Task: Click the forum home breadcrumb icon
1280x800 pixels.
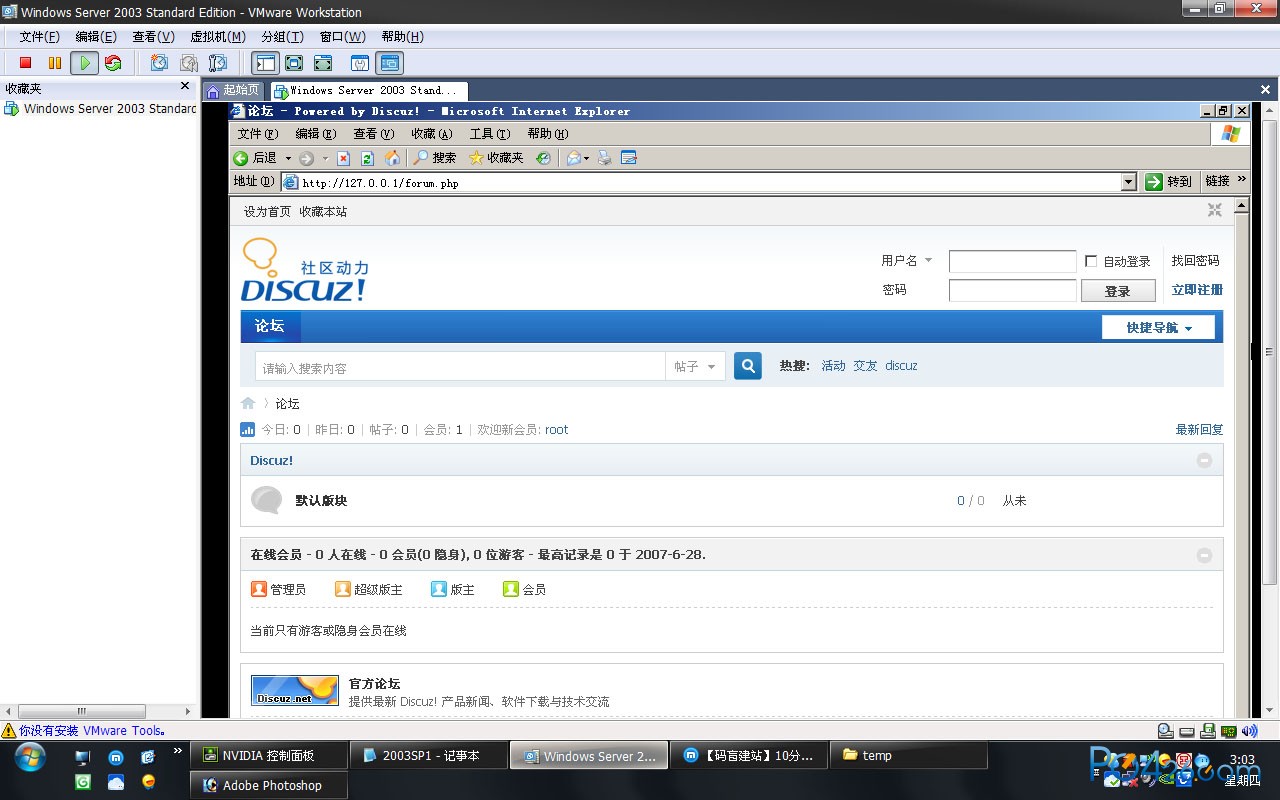Action: click(x=248, y=403)
